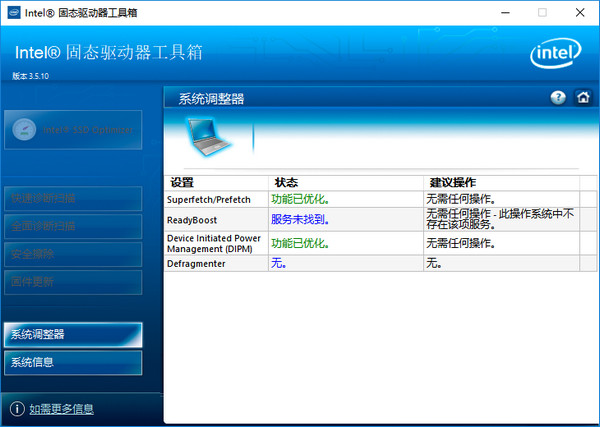Open 安全擦除 secure erase
Viewport: 600px width, 427px height.
[x=73, y=254]
